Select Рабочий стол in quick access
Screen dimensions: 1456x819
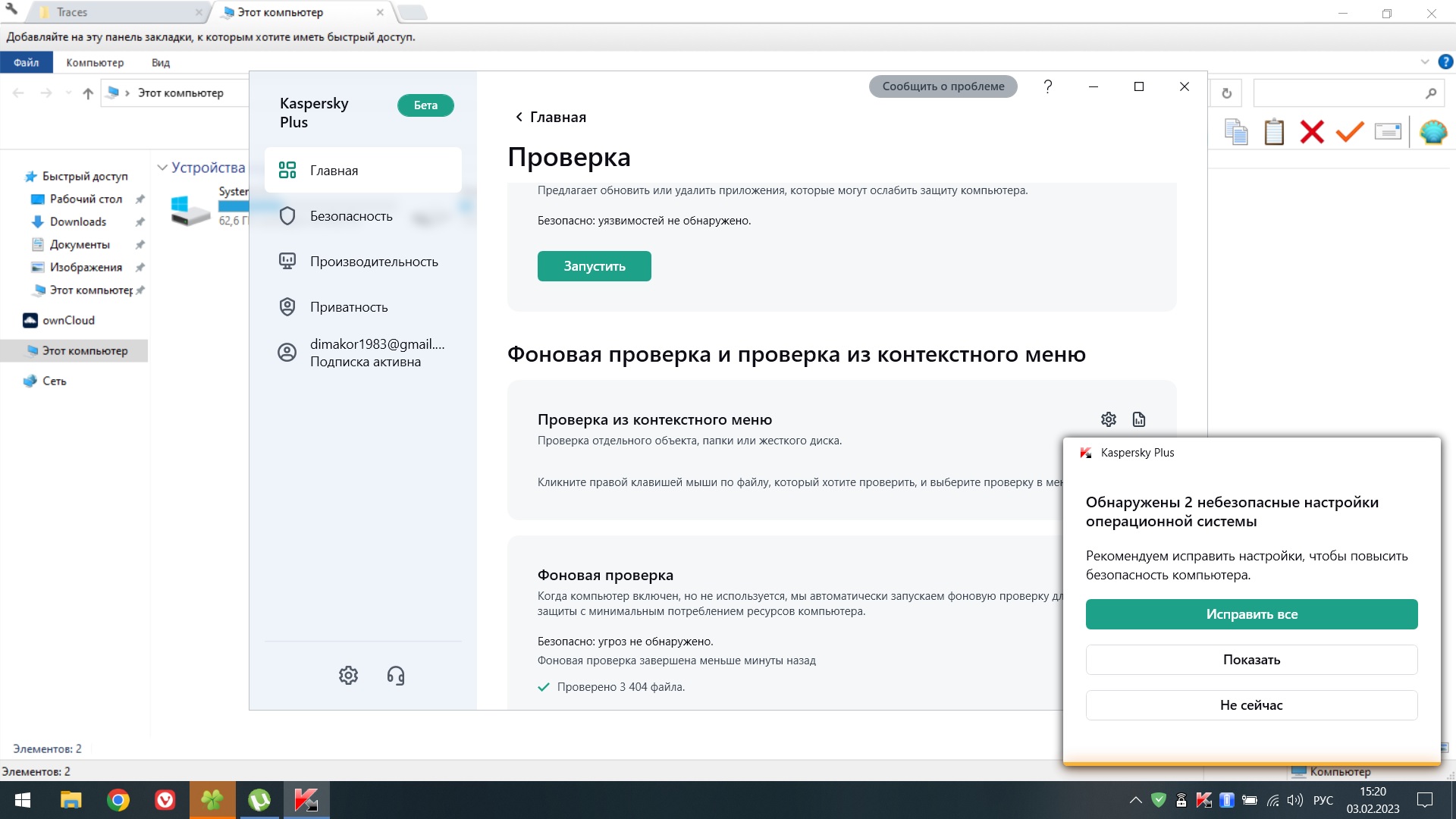(x=78, y=199)
